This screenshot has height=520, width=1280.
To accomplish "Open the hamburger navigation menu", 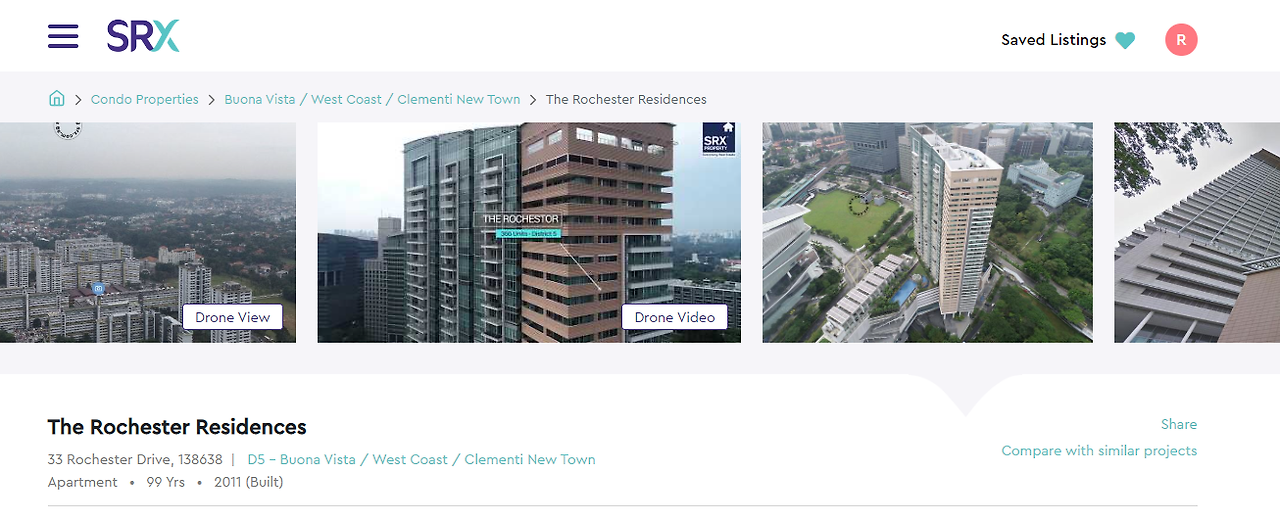I will point(63,37).
